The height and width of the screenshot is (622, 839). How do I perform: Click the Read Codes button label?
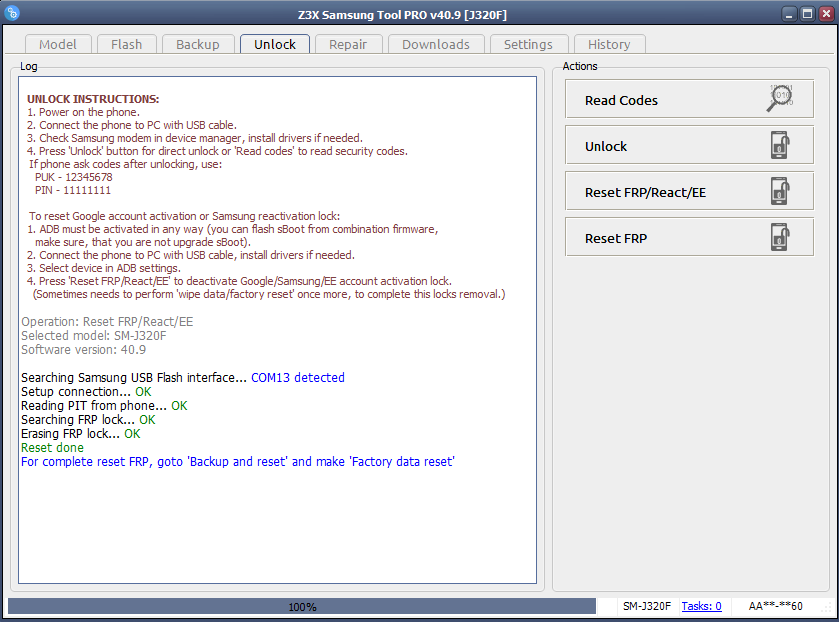pos(621,100)
